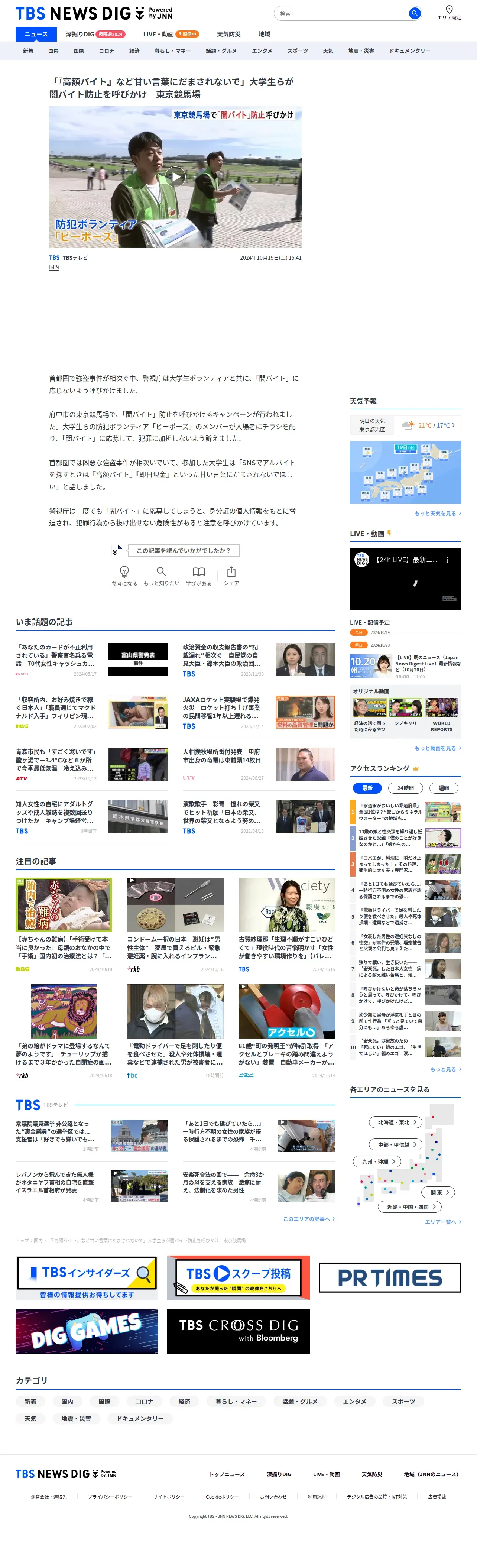Click このエリアの記事へ link
Screen dimensions: 477x1568
point(308,1219)
